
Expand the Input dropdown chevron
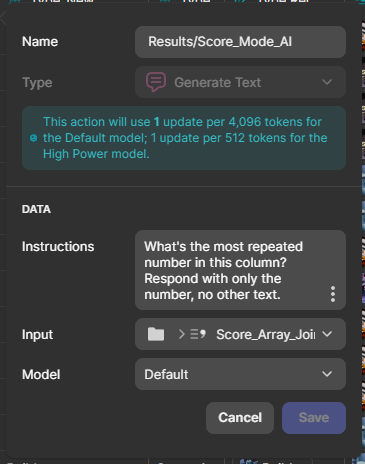point(327,334)
